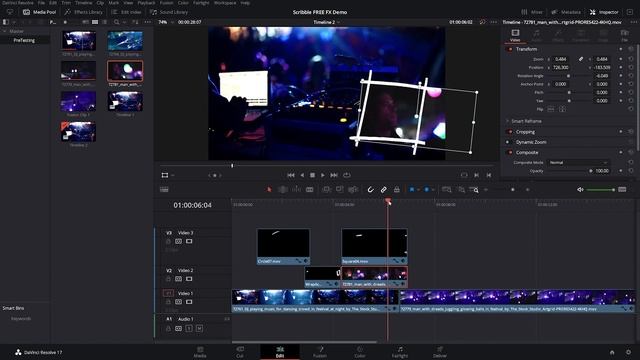Click the Detail Zoom icon
Image resolution: width=640 pixels, height=360 pixels.
[x=461, y=189]
